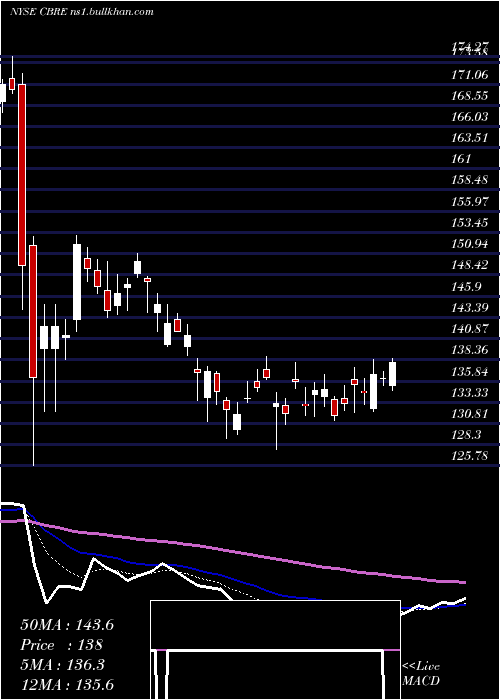Click the 133.33 price axis label
The image size is (500, 700).
(x=470, y=393)
